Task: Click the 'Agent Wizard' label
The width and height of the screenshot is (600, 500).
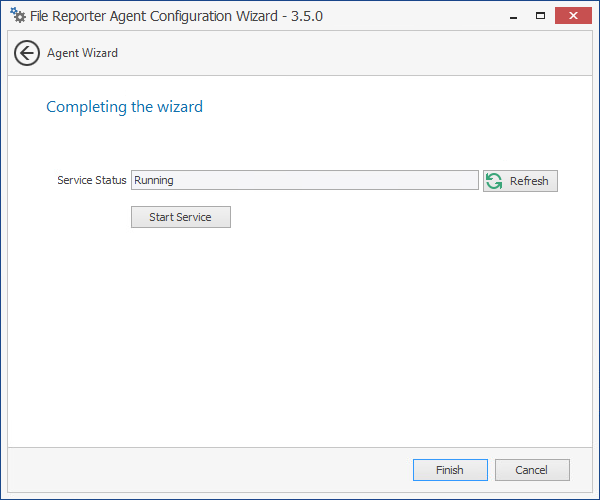Action: pyautogui.click(x=82, y=53)
